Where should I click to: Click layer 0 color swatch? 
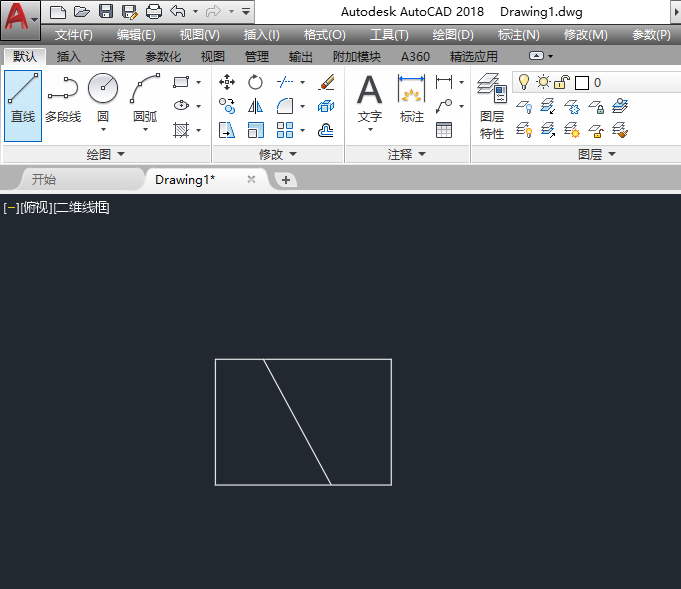582,83
